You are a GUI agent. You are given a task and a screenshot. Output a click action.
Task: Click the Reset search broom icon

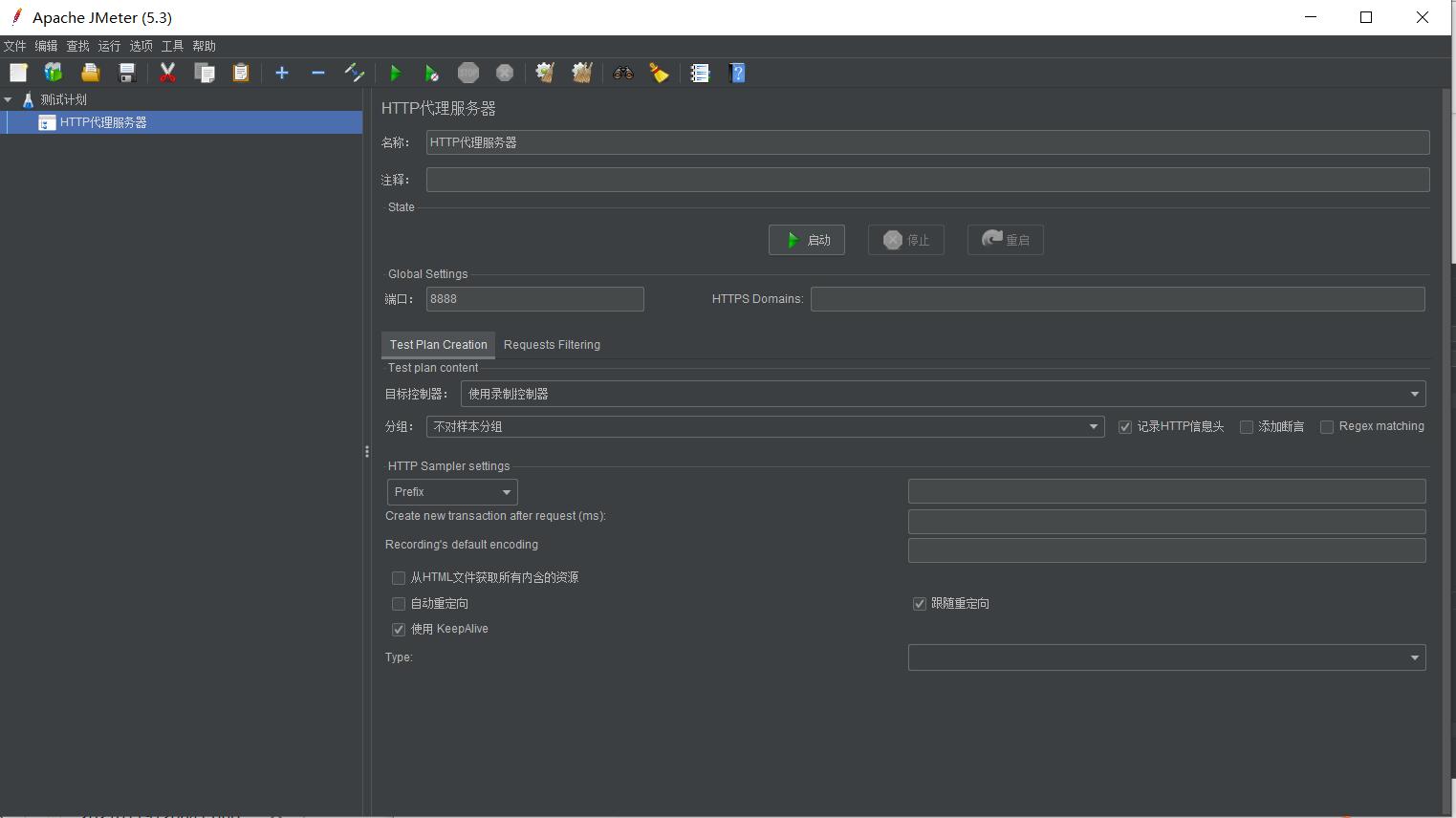pos(660,73)
